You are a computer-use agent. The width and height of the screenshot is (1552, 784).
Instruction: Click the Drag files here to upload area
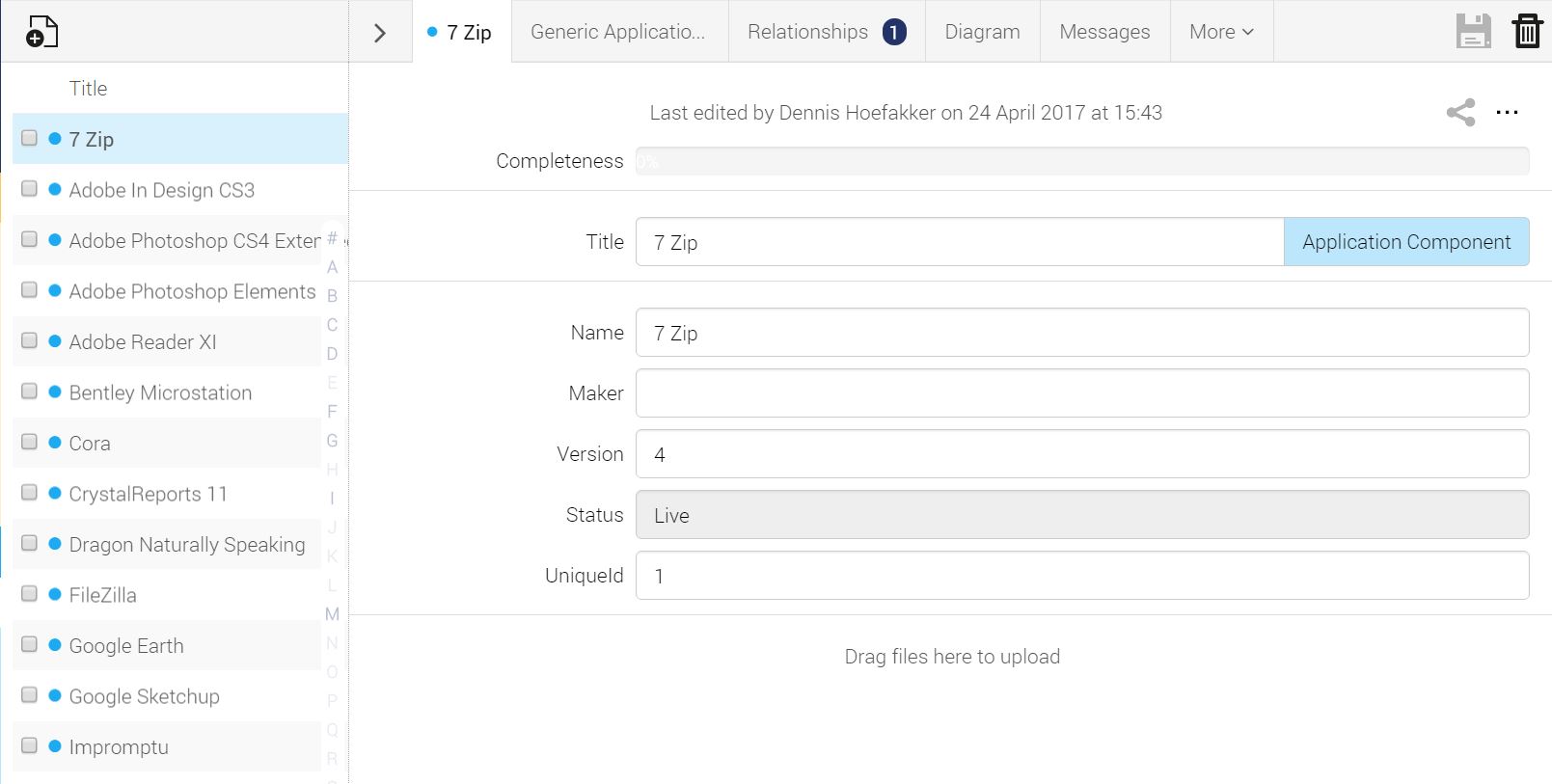click(x=952, y=657)
